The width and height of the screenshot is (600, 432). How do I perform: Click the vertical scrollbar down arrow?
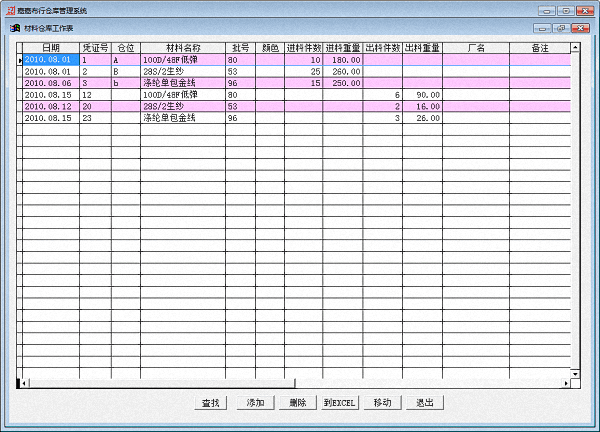click(x=576, y=373)
